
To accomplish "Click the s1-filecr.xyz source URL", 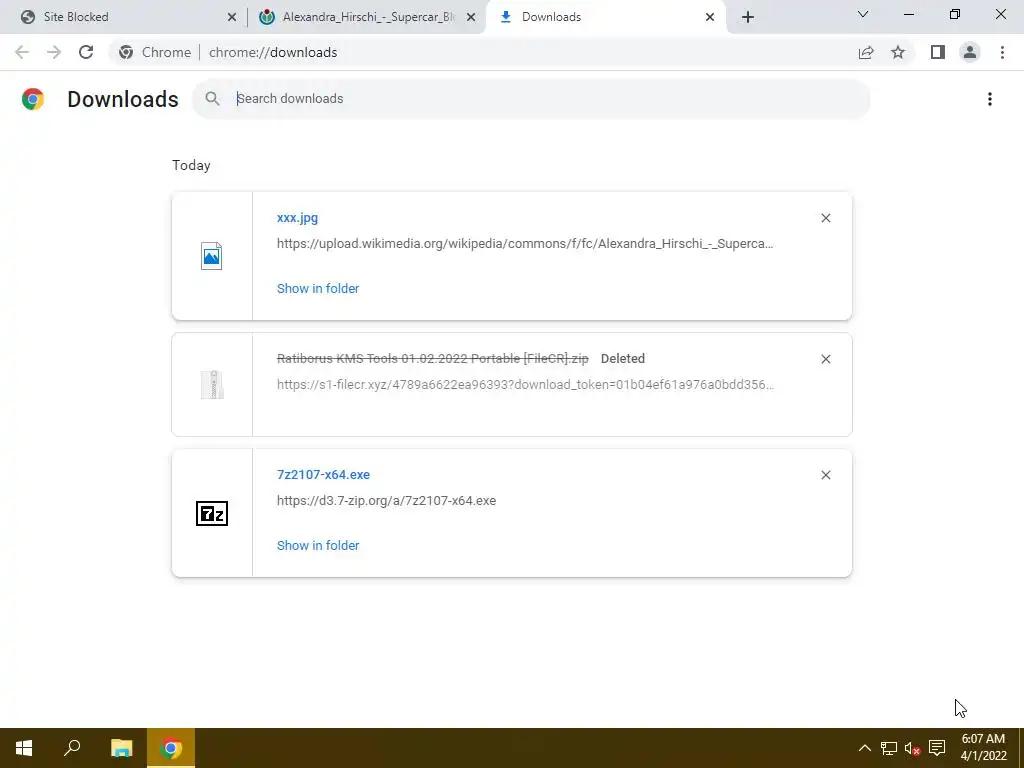I will (525, 385).
